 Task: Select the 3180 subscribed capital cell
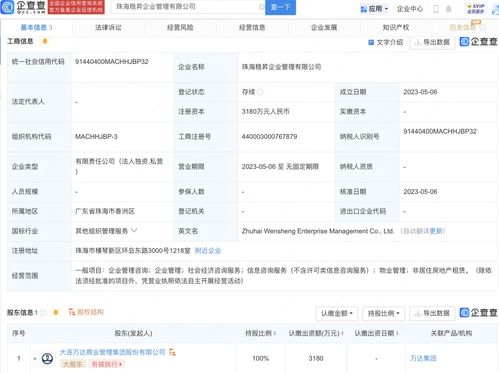[316, 358]
